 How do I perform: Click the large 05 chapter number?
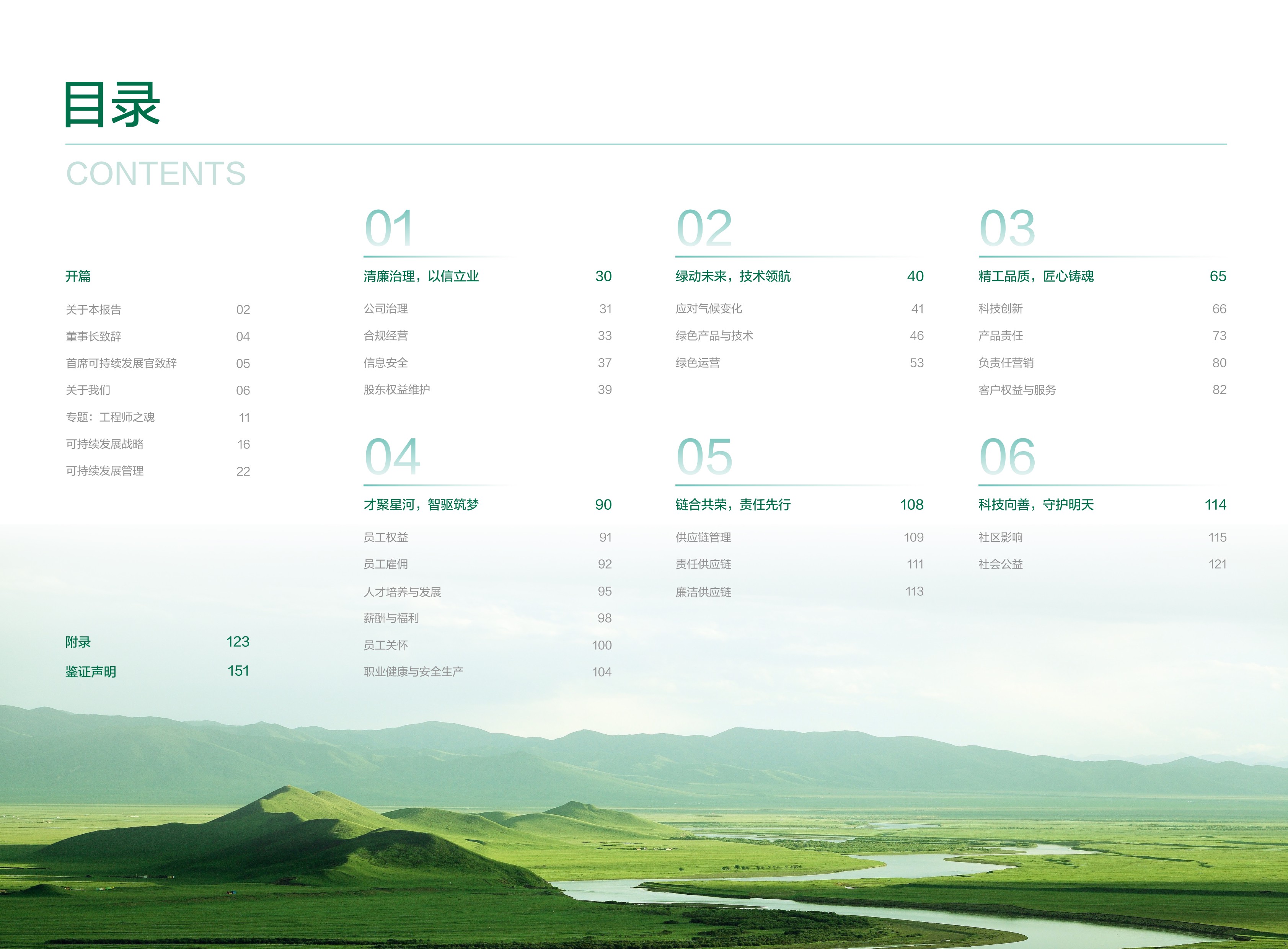tap(704, 457)
